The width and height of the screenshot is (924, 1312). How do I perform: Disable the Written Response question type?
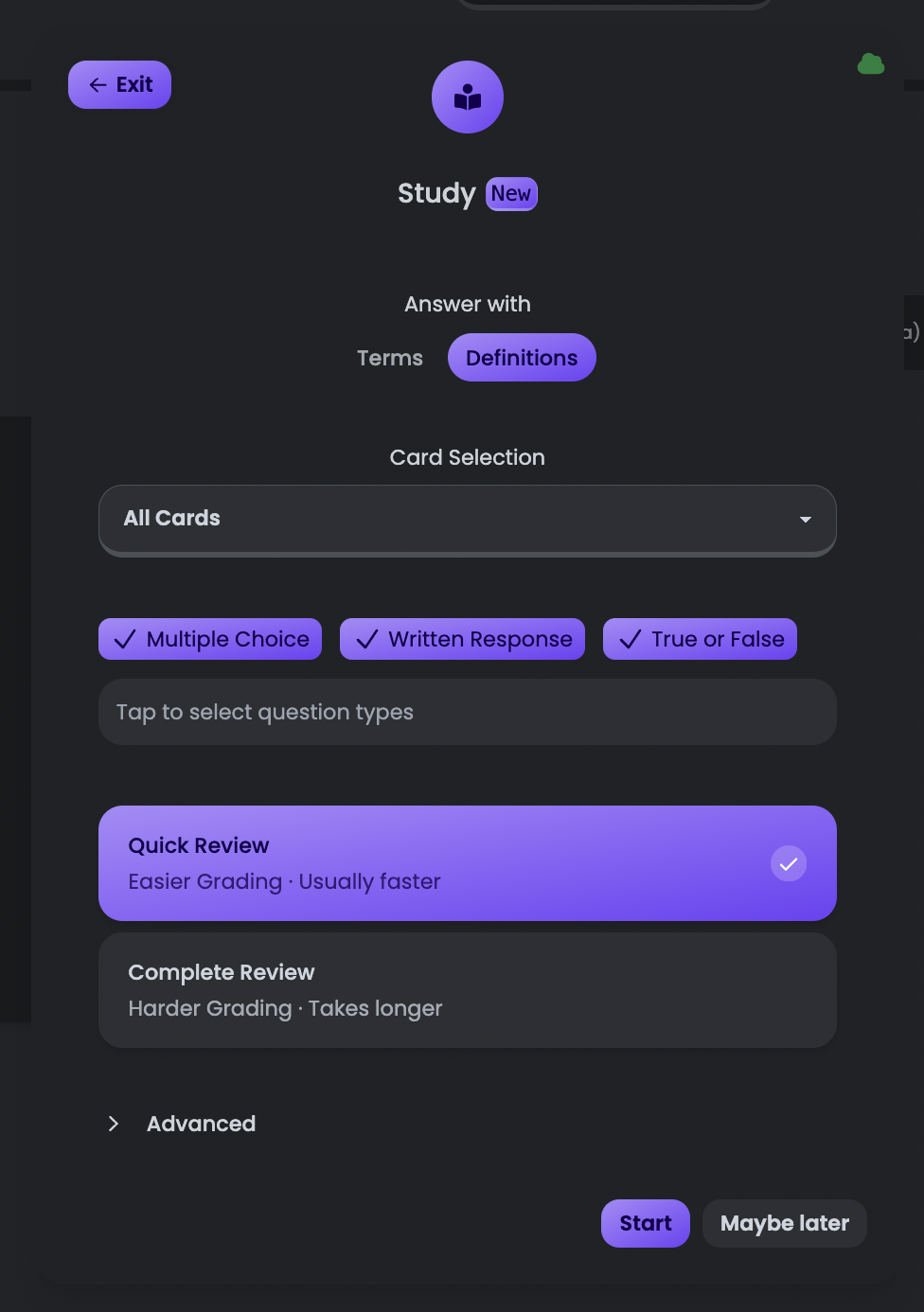tap(462, 639)
